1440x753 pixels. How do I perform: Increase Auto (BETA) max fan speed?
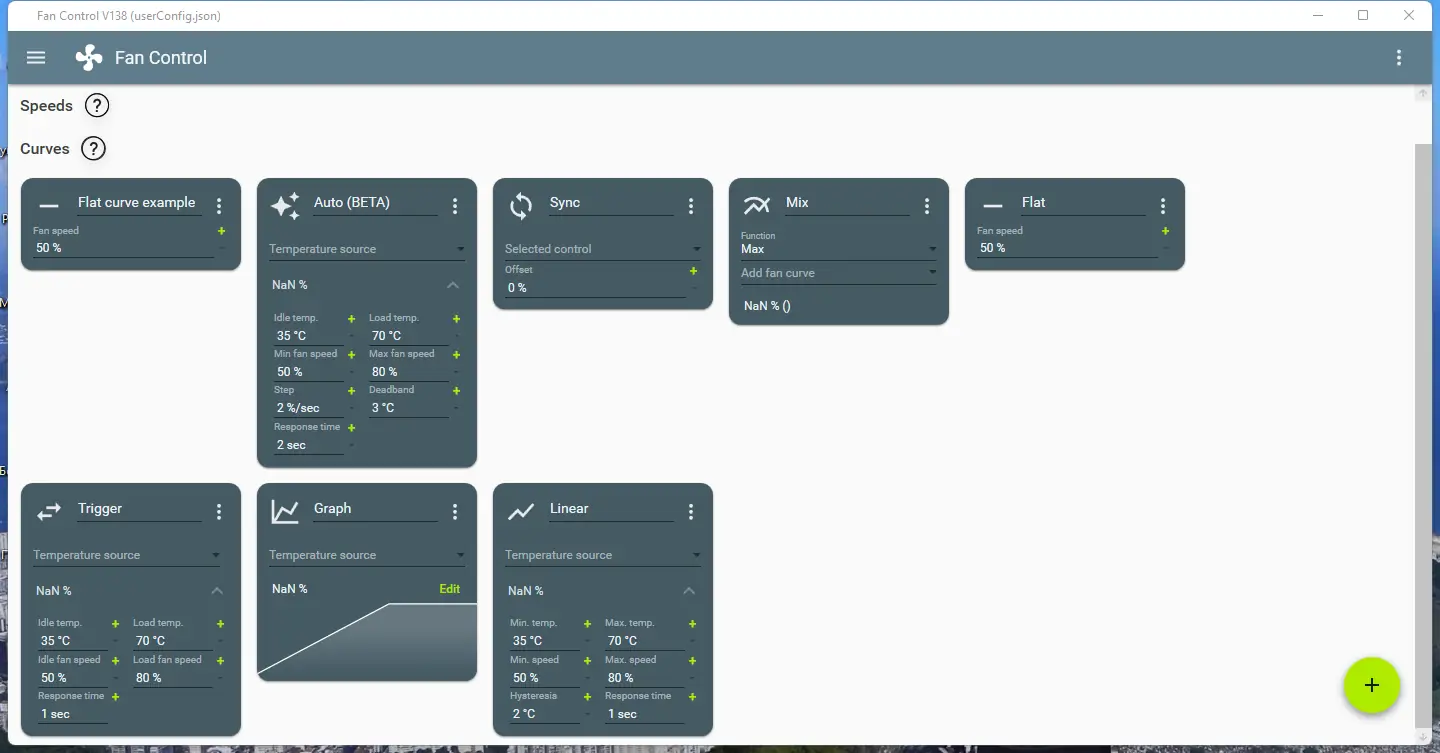(456, 355)
